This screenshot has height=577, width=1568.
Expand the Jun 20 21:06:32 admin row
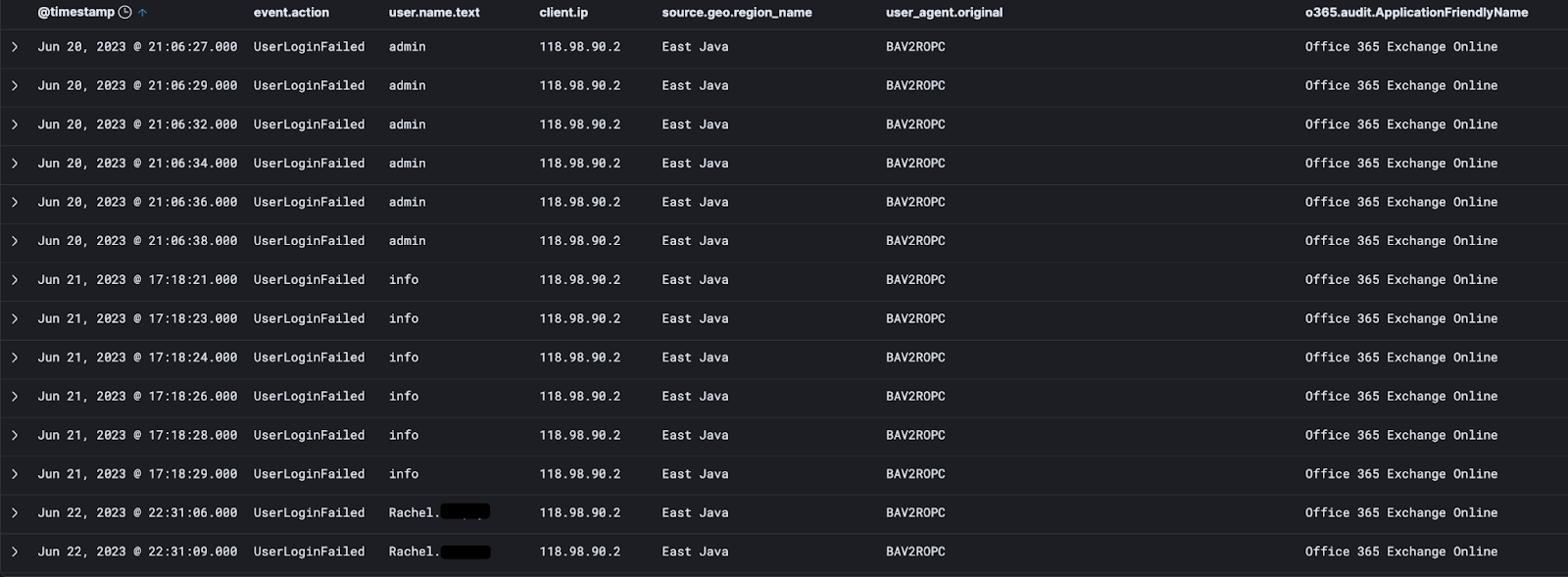[14, 124]
